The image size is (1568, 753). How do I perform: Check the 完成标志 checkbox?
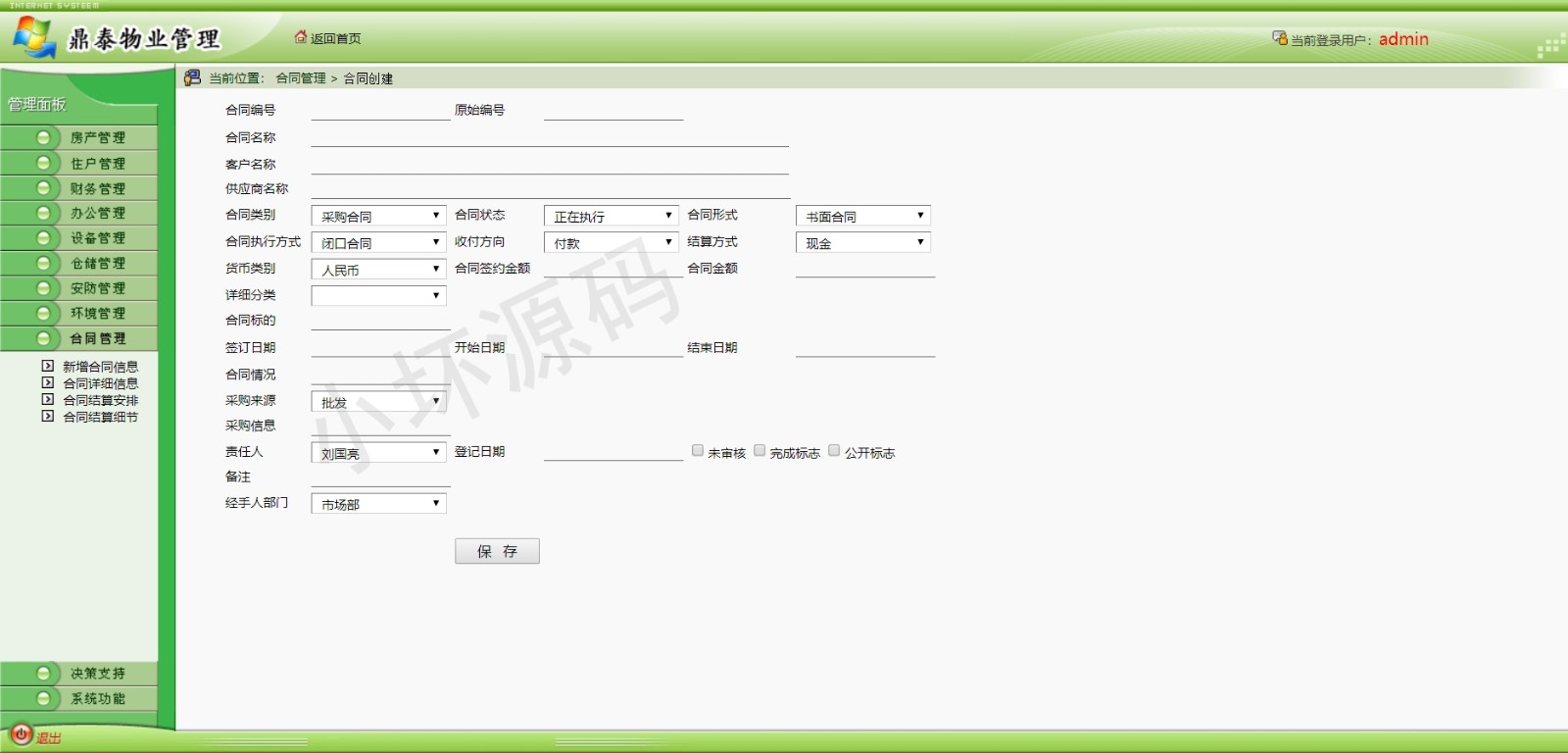(759, 450)
